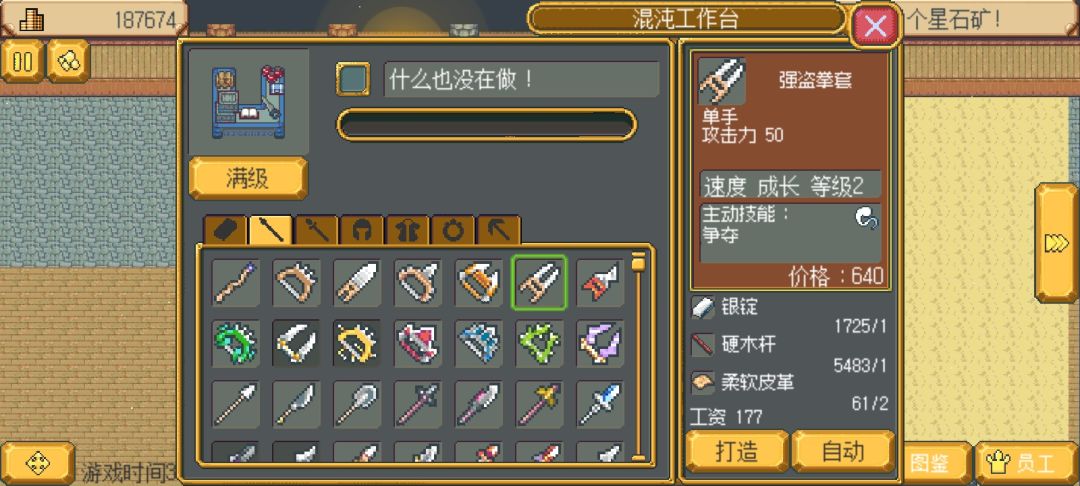Open the pickaxe tools tab
This screenshot has width=1080, height=486.
click(499, 231)
